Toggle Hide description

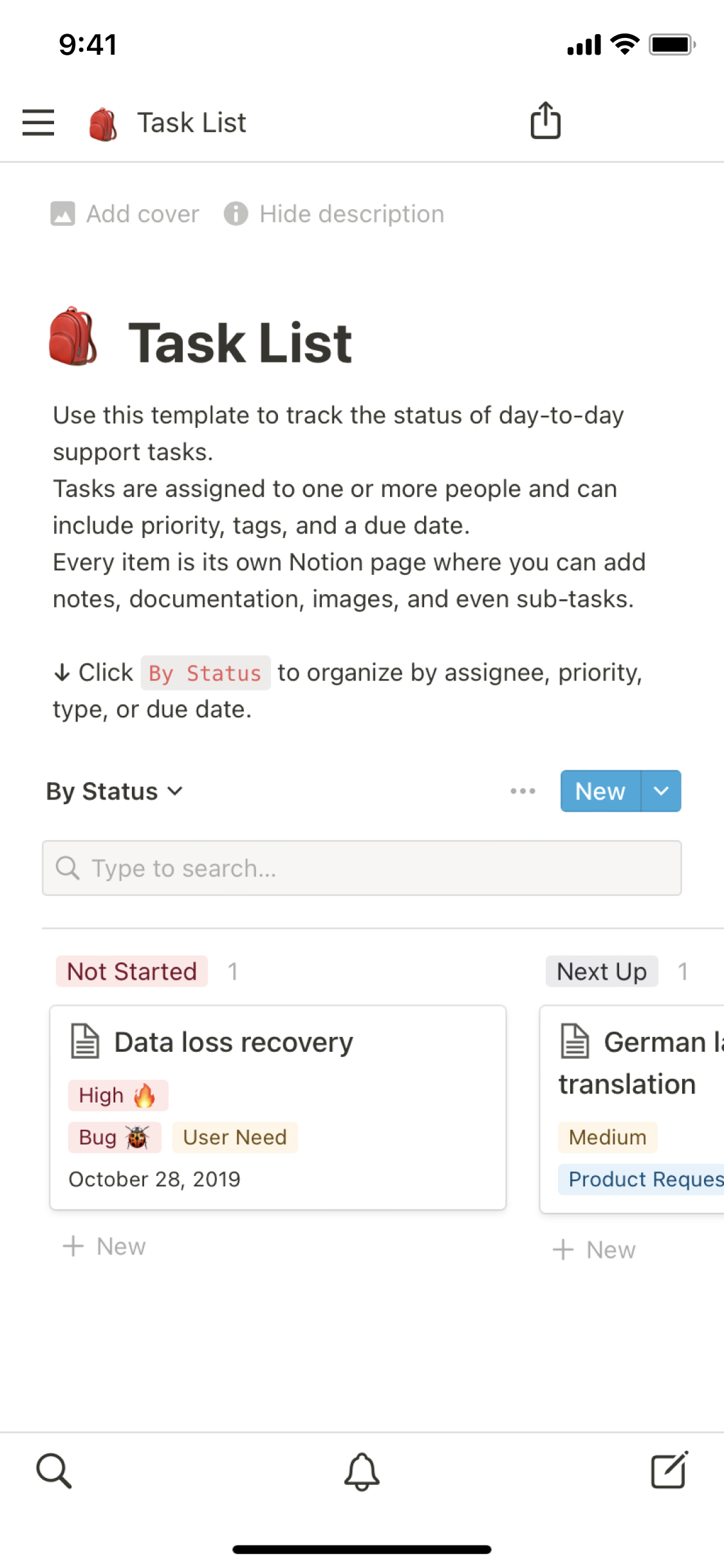coord(335,214)
